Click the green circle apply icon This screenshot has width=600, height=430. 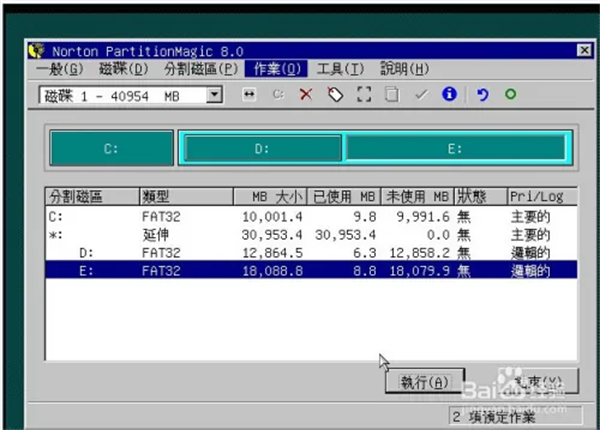(510, 94)
